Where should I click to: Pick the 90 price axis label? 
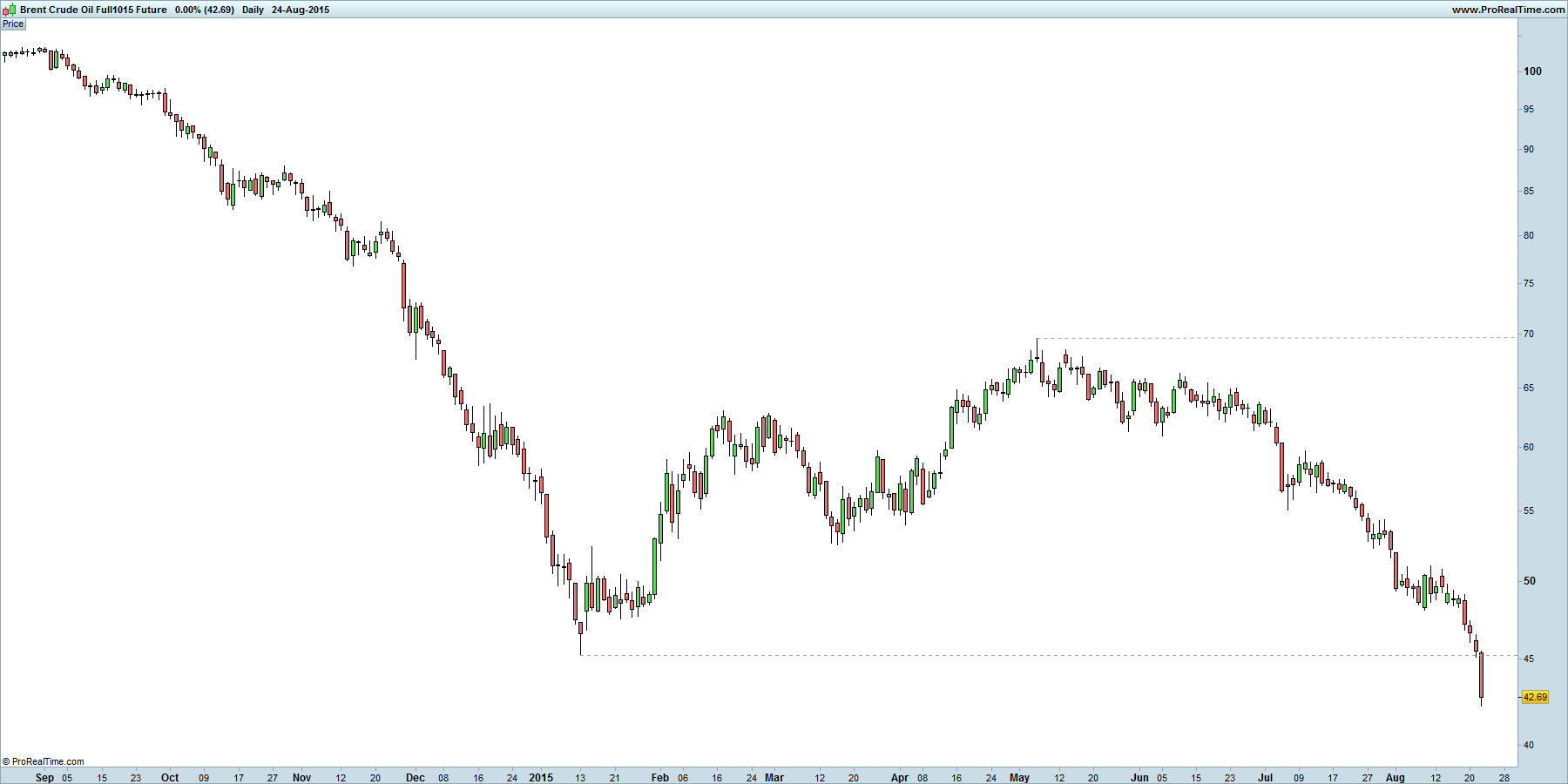tap(1529, 150)
